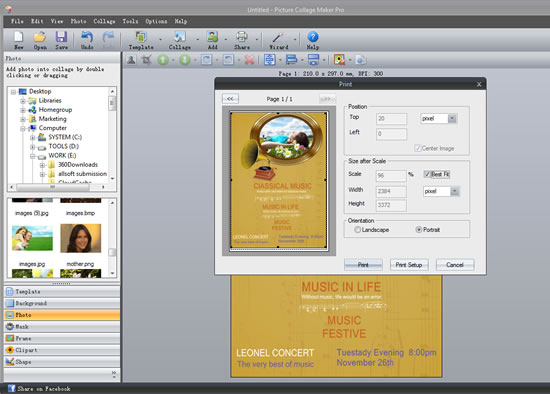Click the photo list vertical scrollbar thumb
The width and height of the screenshot is (550, 394).
pos(112,252)
